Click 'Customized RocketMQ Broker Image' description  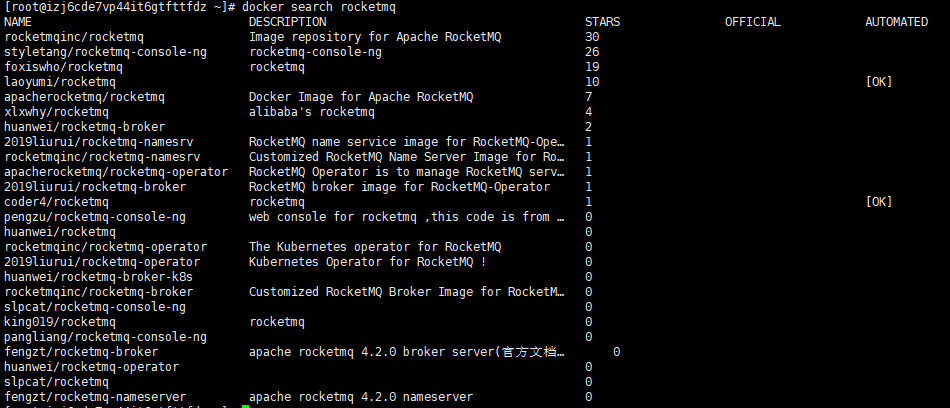(407, 292)
